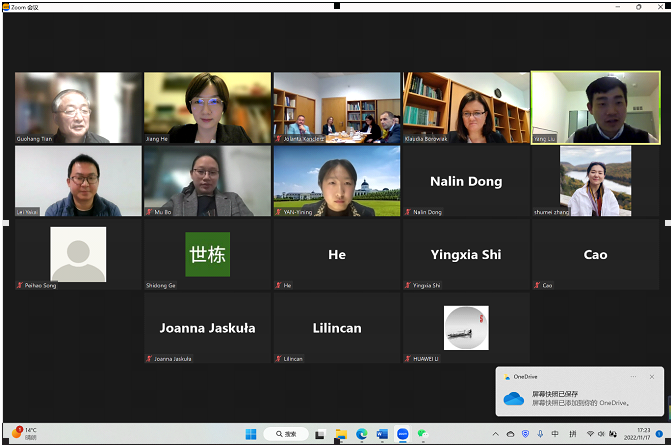Open File Explorer from the taskbar

pos(341,434)
